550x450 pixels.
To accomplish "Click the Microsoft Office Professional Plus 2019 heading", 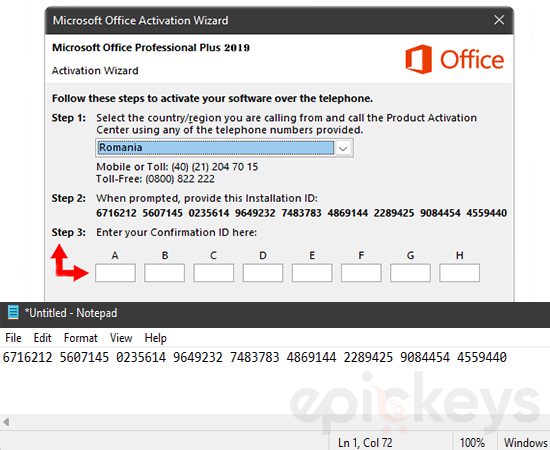I will pos(151,48).
